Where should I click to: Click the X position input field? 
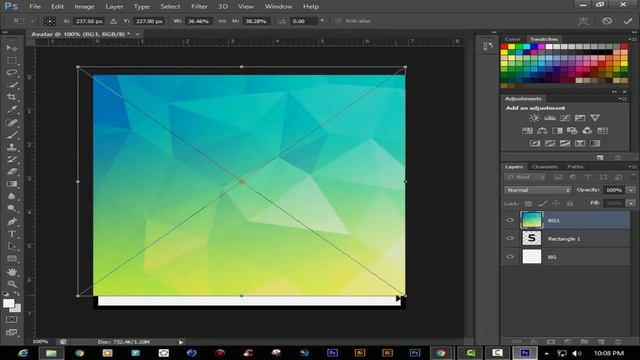89,21
